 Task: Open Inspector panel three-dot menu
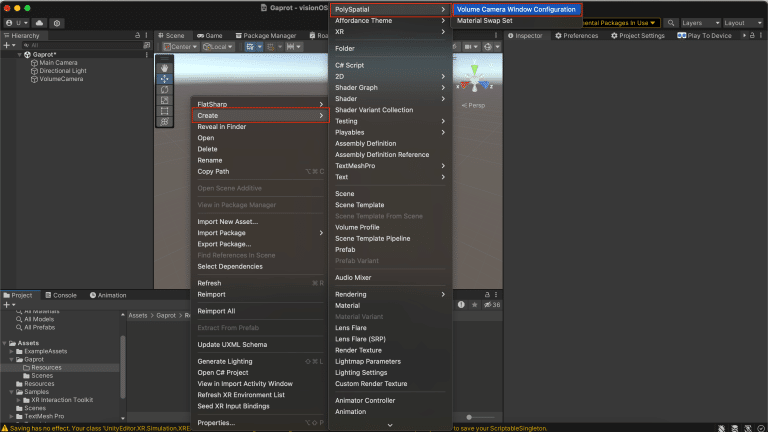761,35
